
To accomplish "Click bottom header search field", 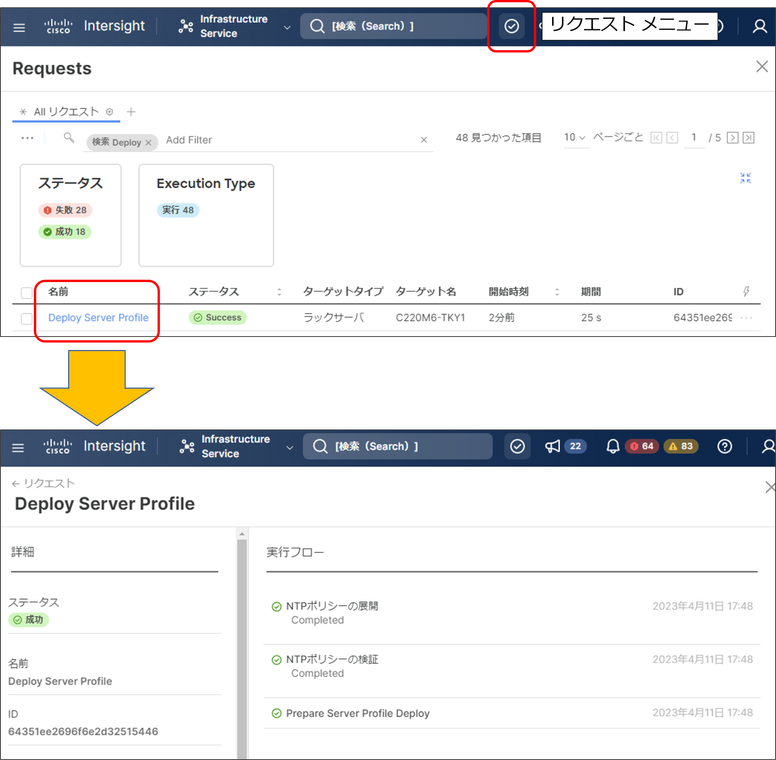I will pos(398,446).
